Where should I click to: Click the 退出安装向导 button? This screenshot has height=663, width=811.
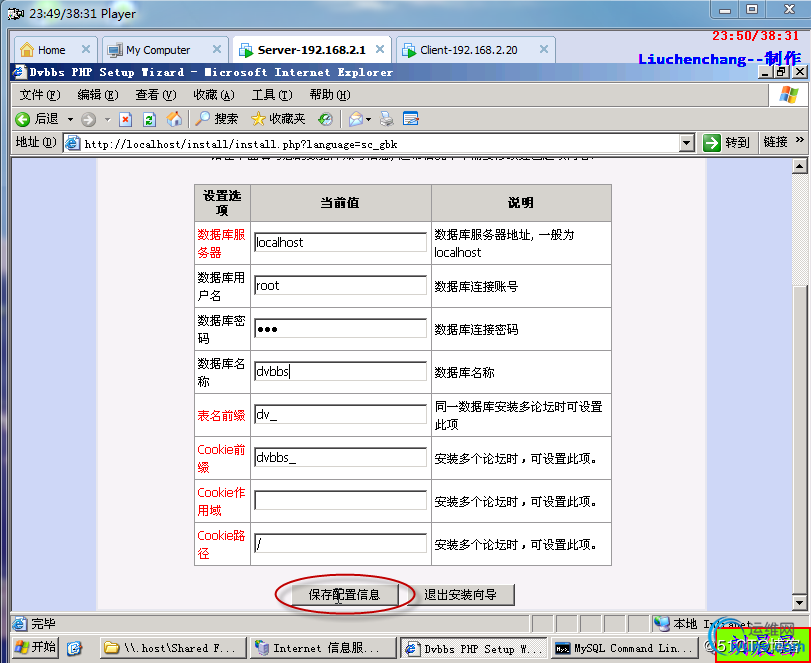(x=460, y=595)
